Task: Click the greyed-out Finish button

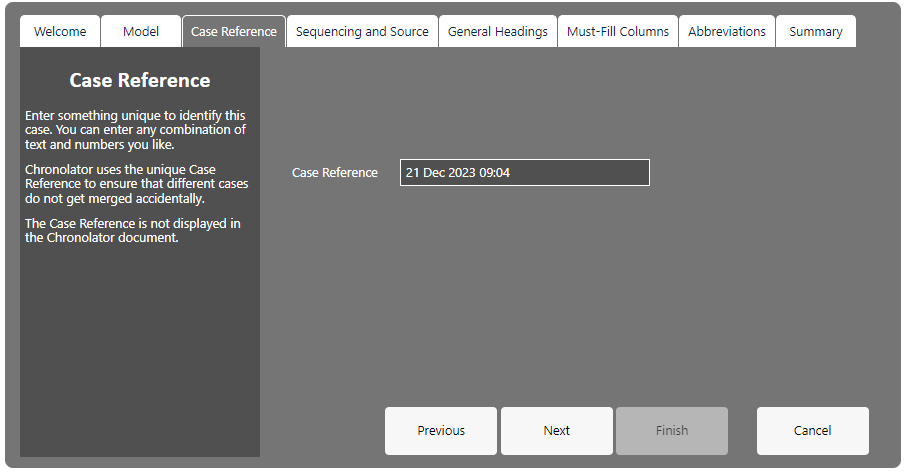Action: [x=672, y=431]
